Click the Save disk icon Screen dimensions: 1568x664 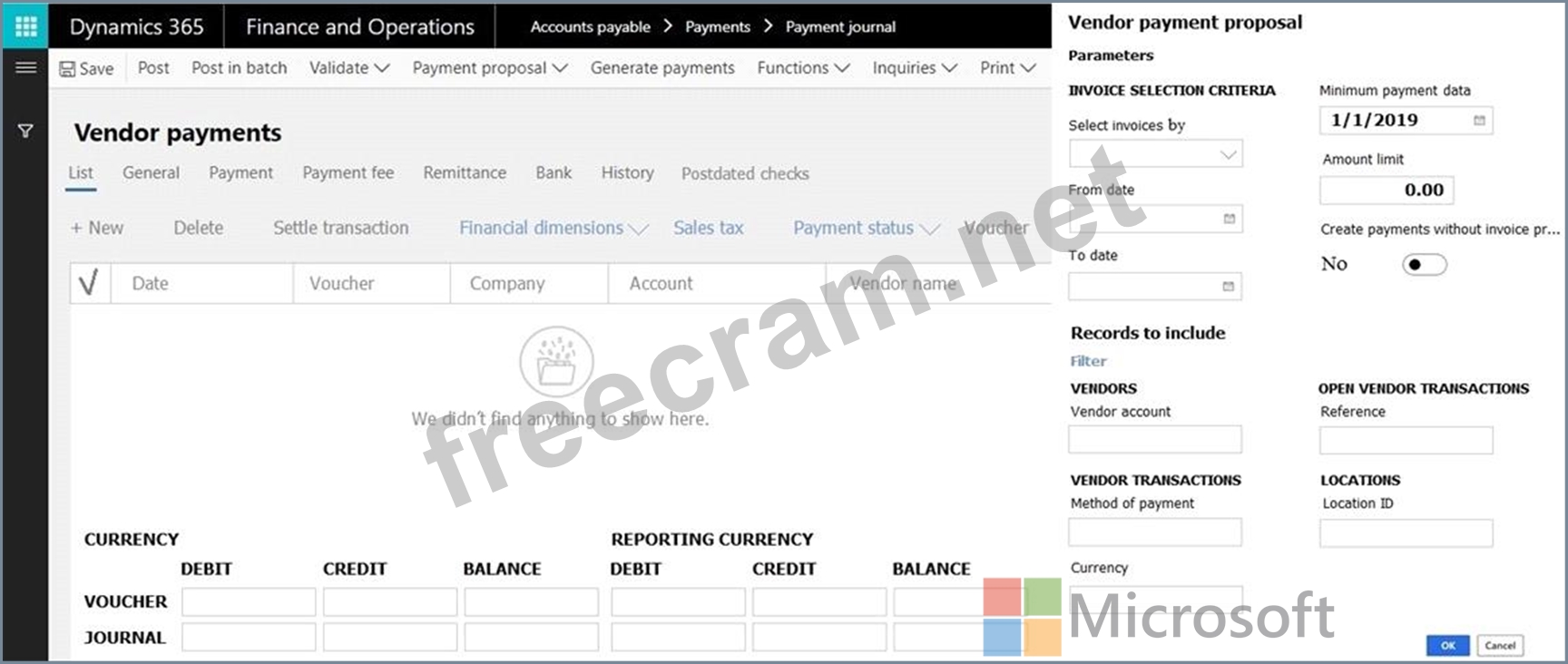[67, 69]
